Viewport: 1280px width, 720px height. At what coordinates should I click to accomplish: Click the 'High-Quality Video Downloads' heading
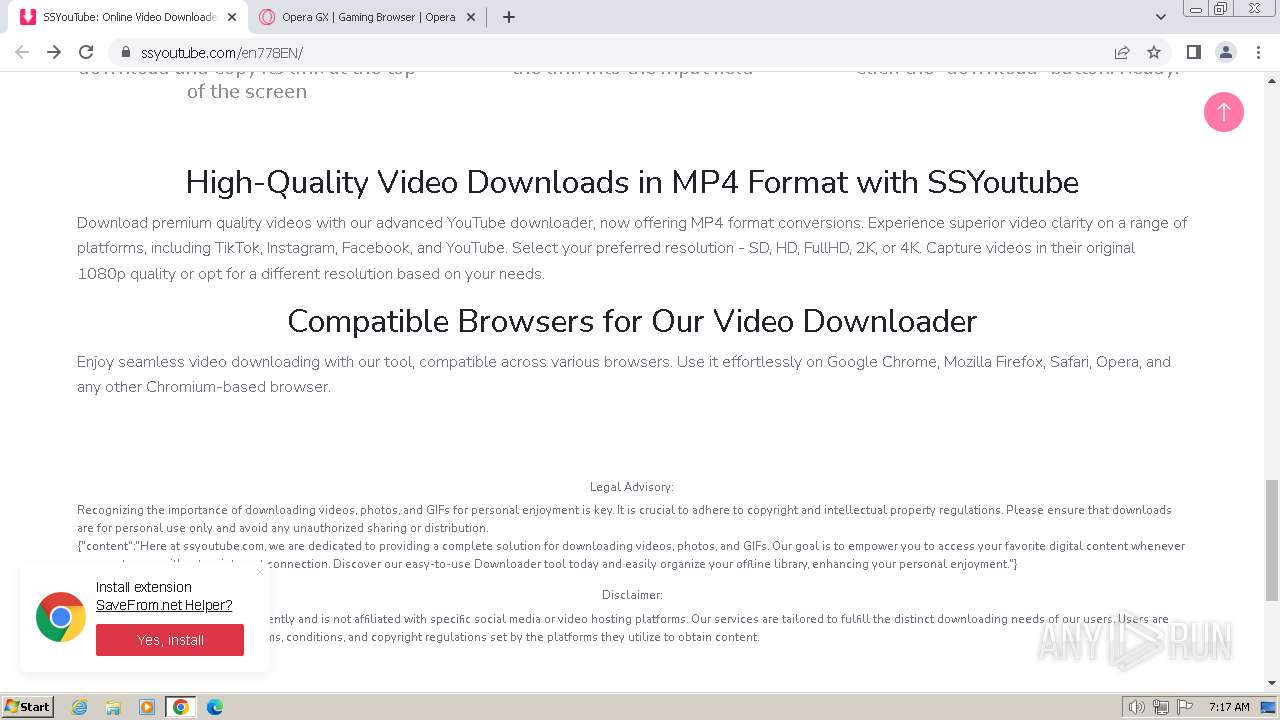pyautogui.click(x=632, y=182)
